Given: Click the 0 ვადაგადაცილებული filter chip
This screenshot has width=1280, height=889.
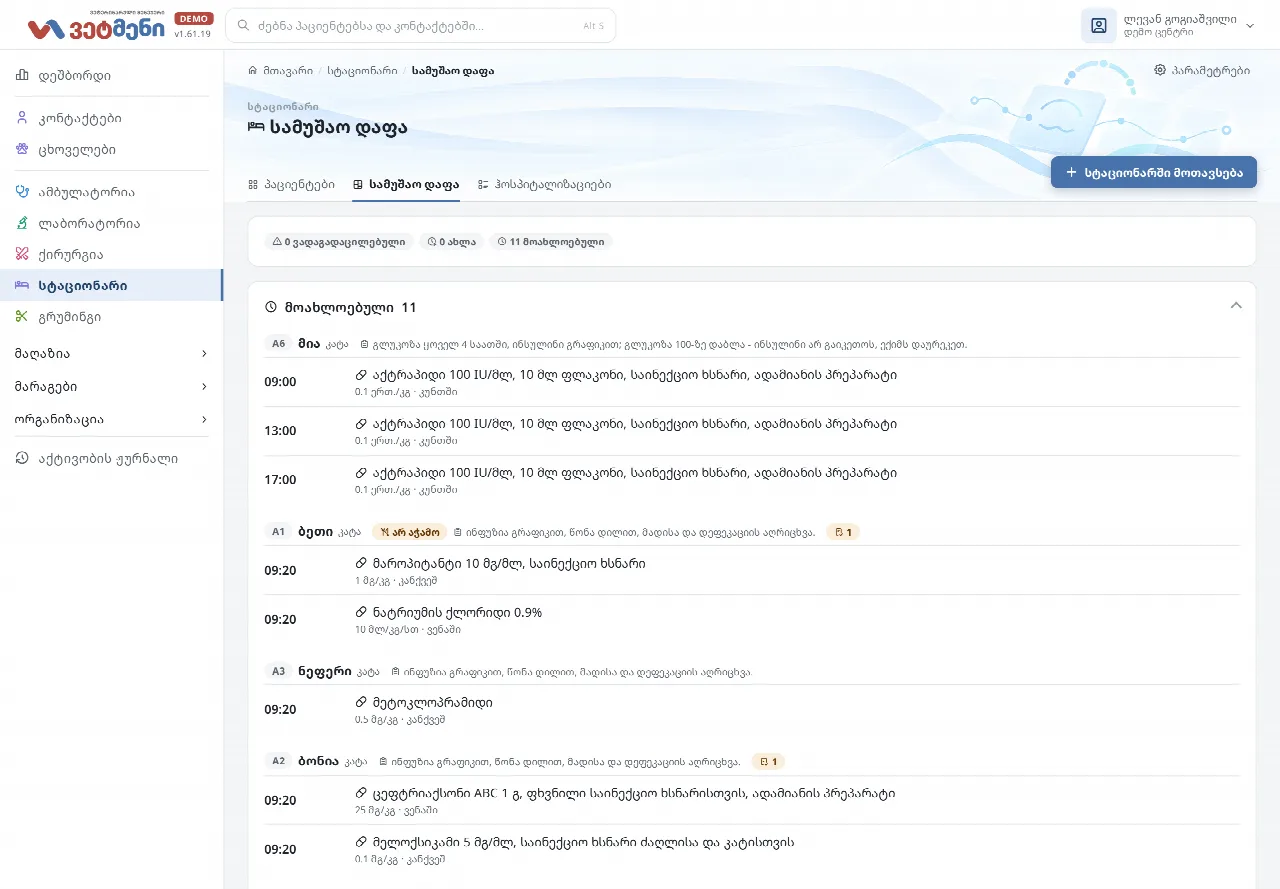Looking at the screenshot, I should point(339,241).
